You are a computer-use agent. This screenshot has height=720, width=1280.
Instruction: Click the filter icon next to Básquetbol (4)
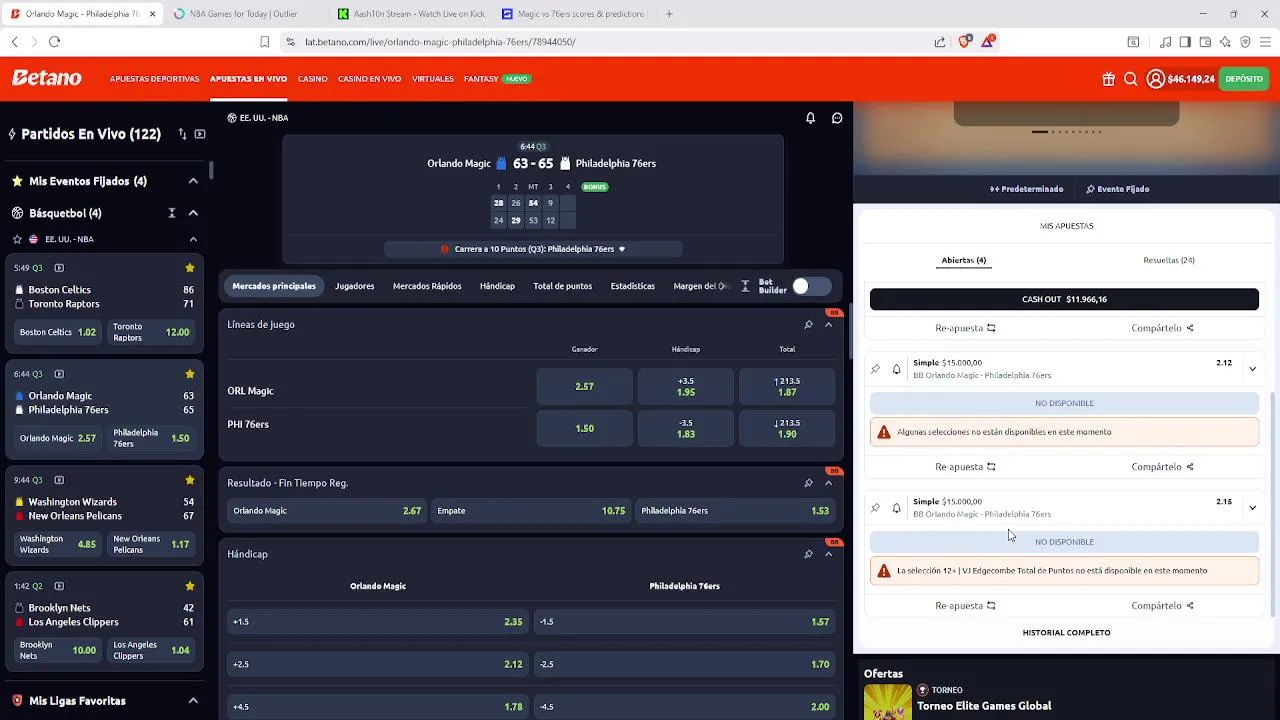172,213
